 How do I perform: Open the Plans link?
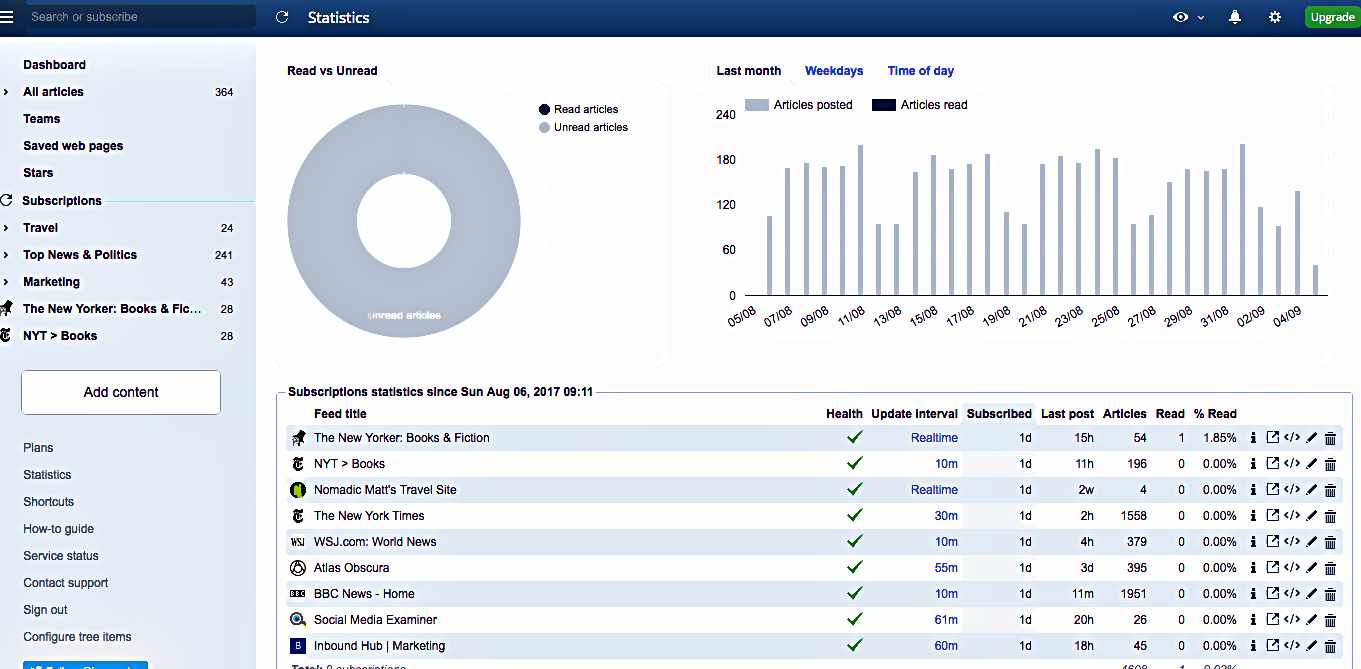(x=38, y=448)
